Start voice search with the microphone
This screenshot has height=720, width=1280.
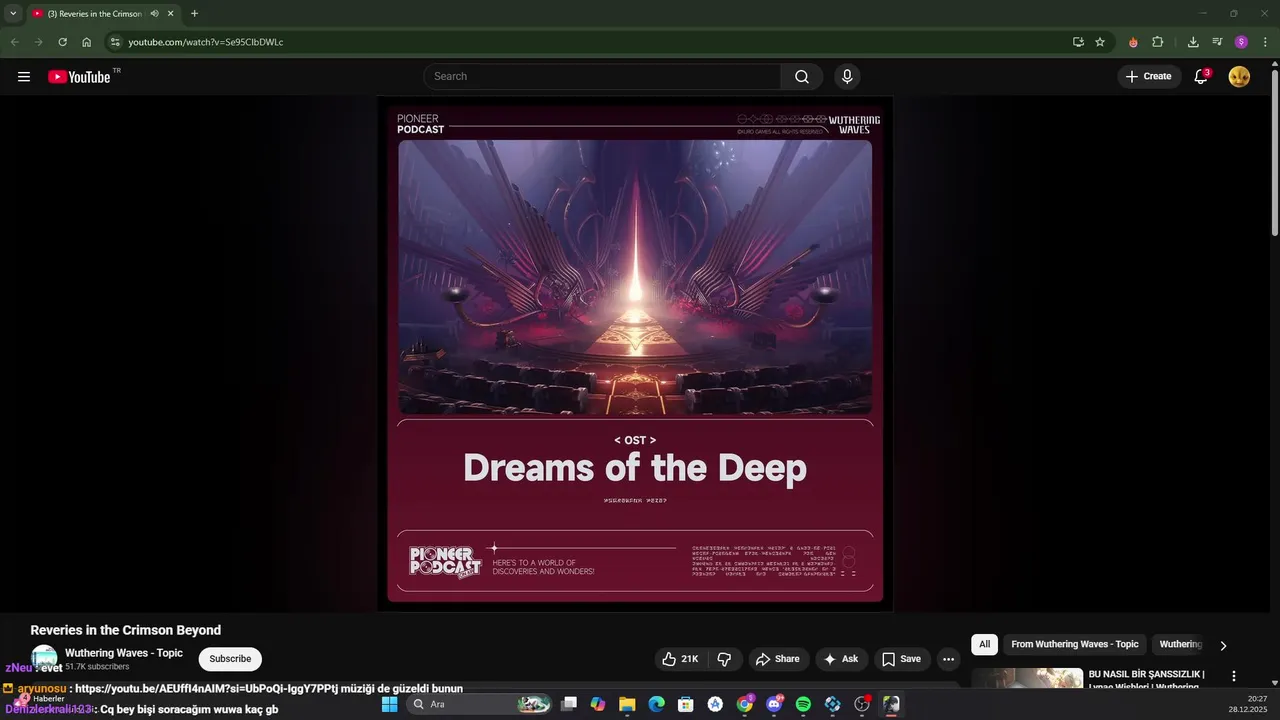847,76
